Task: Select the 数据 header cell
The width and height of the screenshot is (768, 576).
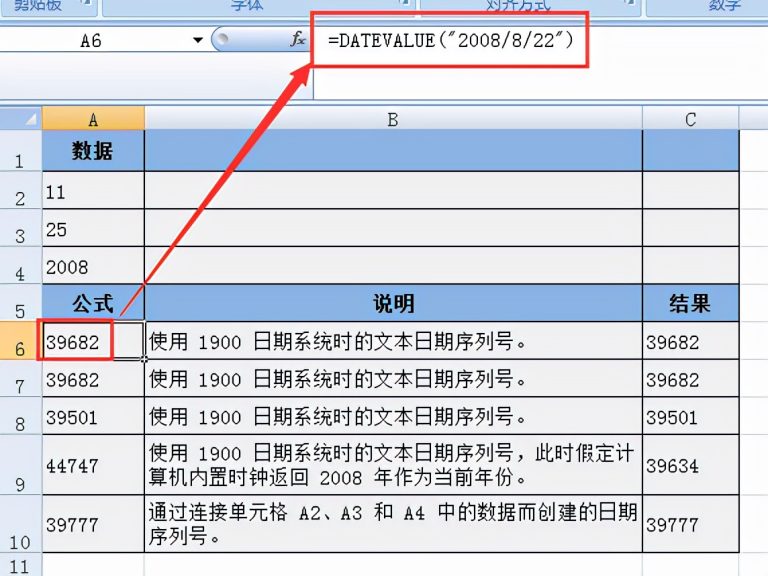Action: 93,151
